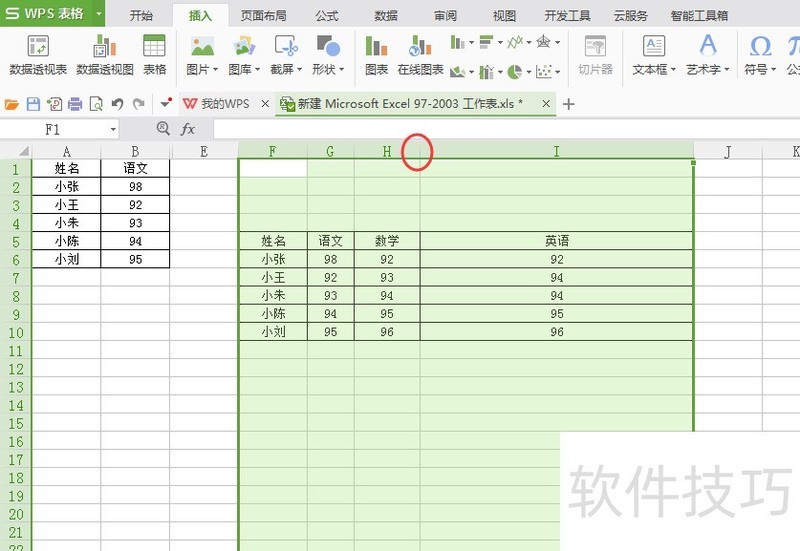Save the workbook with disk icon

(x=33, y=105)
